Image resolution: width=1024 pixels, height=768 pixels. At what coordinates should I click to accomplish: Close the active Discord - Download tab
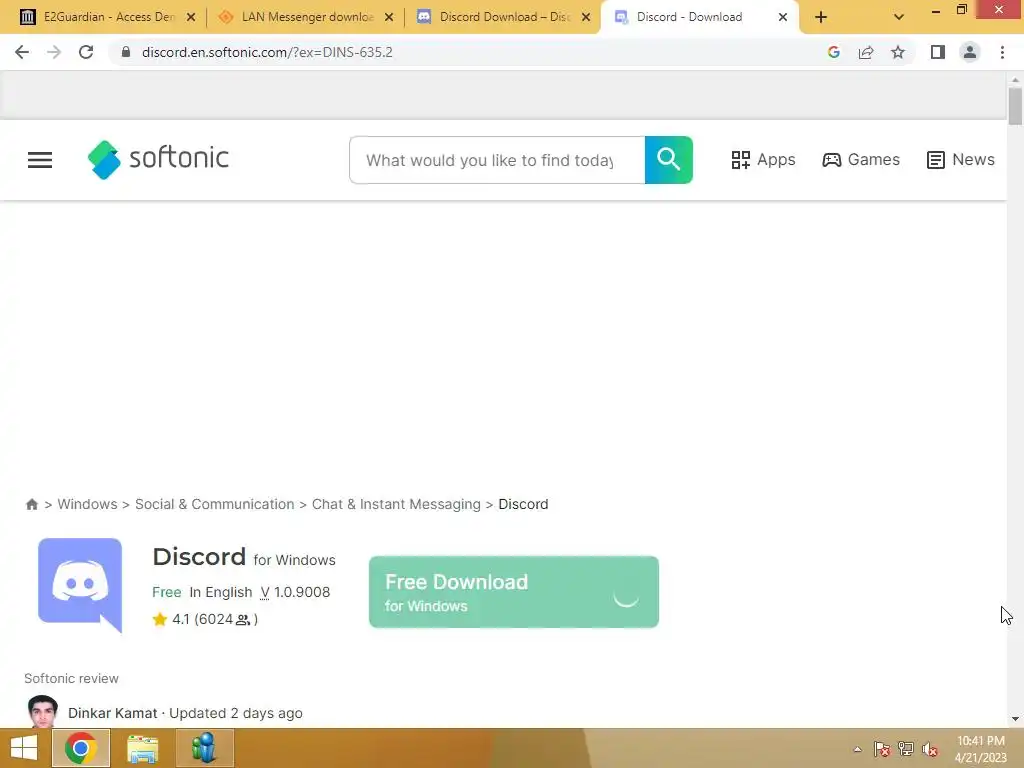(x=782, y=17)
